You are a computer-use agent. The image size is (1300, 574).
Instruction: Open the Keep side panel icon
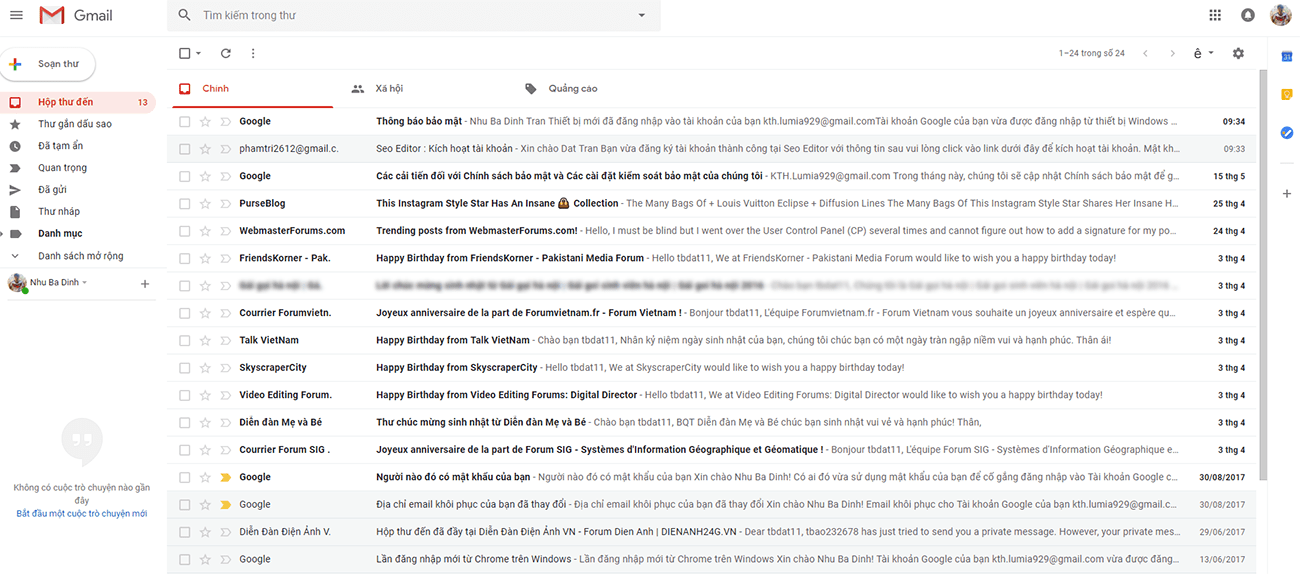point(1287,94)
